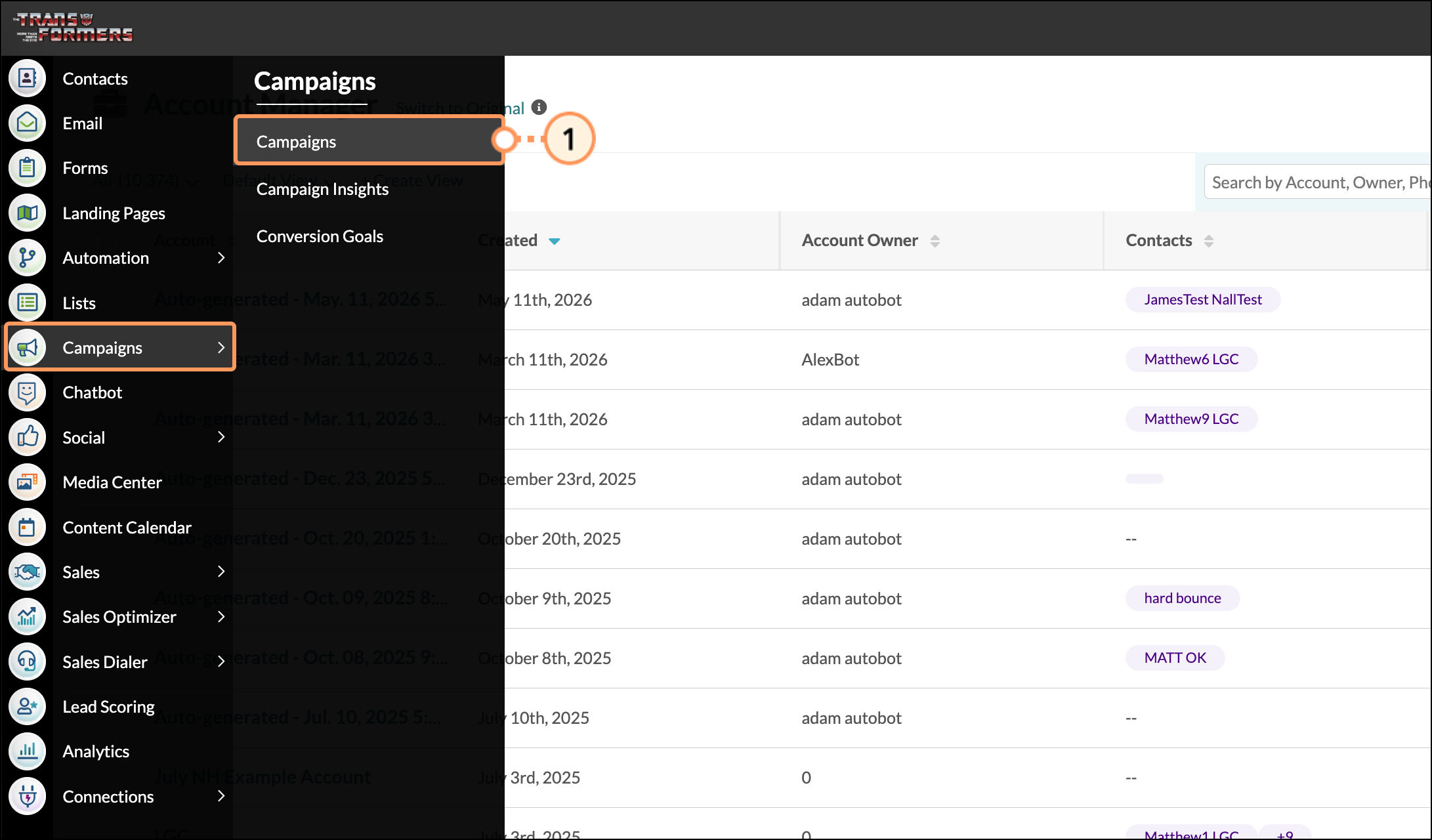Expand the Automation submenu chevron
The image size is (1432, 840).
[221, 257]
